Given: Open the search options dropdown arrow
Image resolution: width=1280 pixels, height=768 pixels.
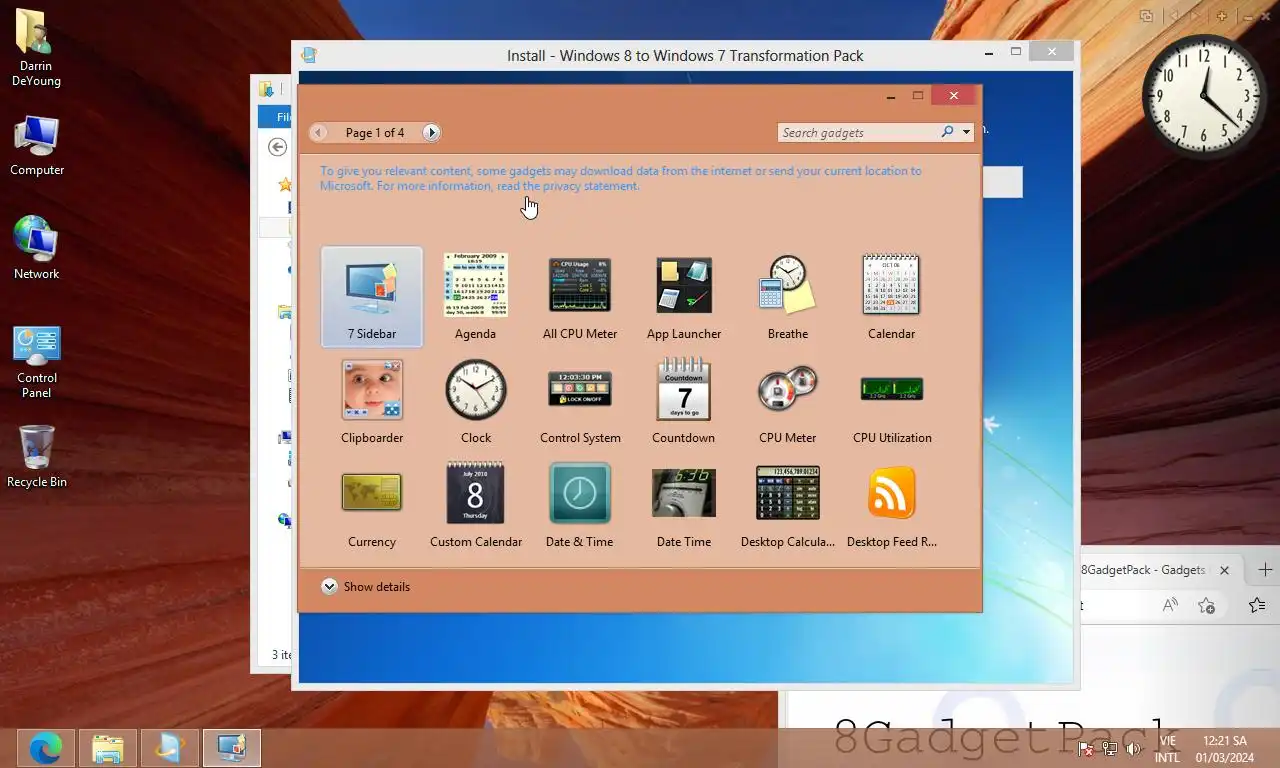Looking at the screenshot, I should click(966, 132).
